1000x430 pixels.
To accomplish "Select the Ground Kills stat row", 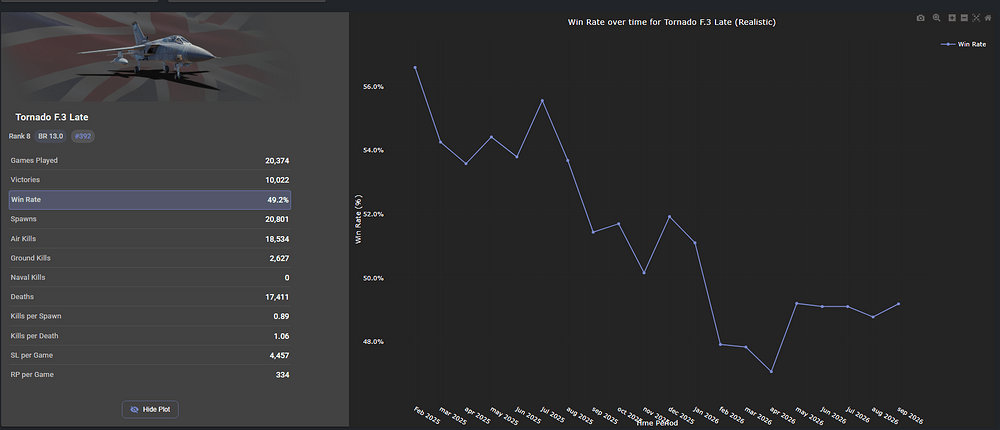I will tap(150, 258).
